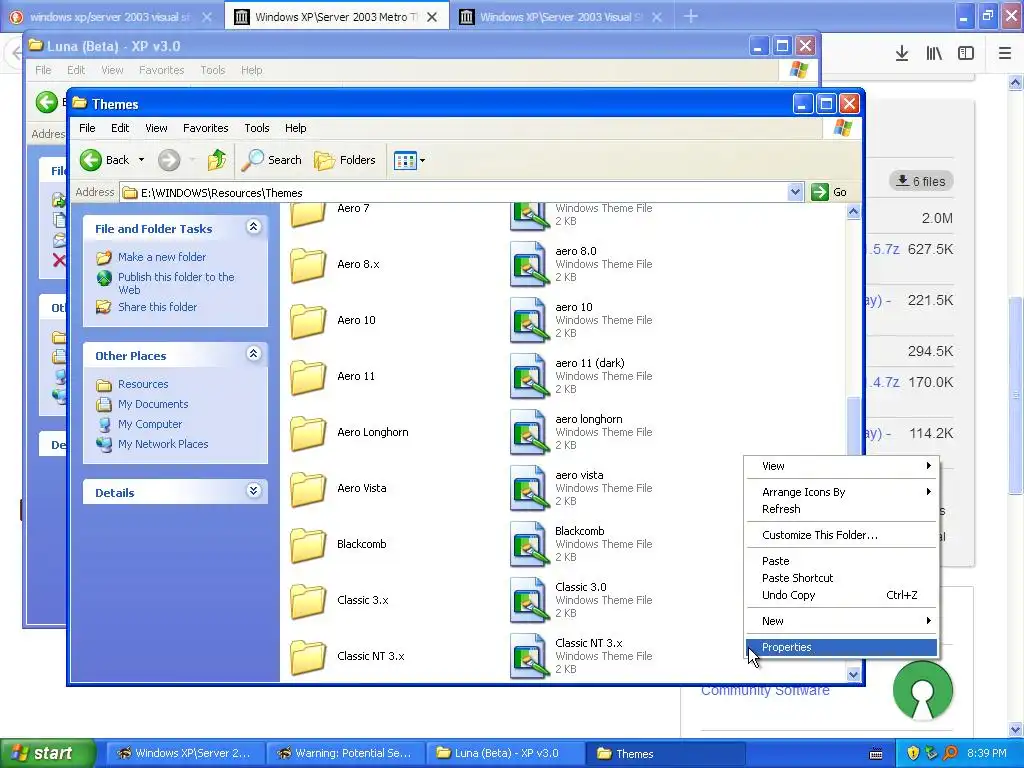The image size is (1024, 768).
Task: Open the Edit menu in the Themes window
Action: tap(120, 128)
